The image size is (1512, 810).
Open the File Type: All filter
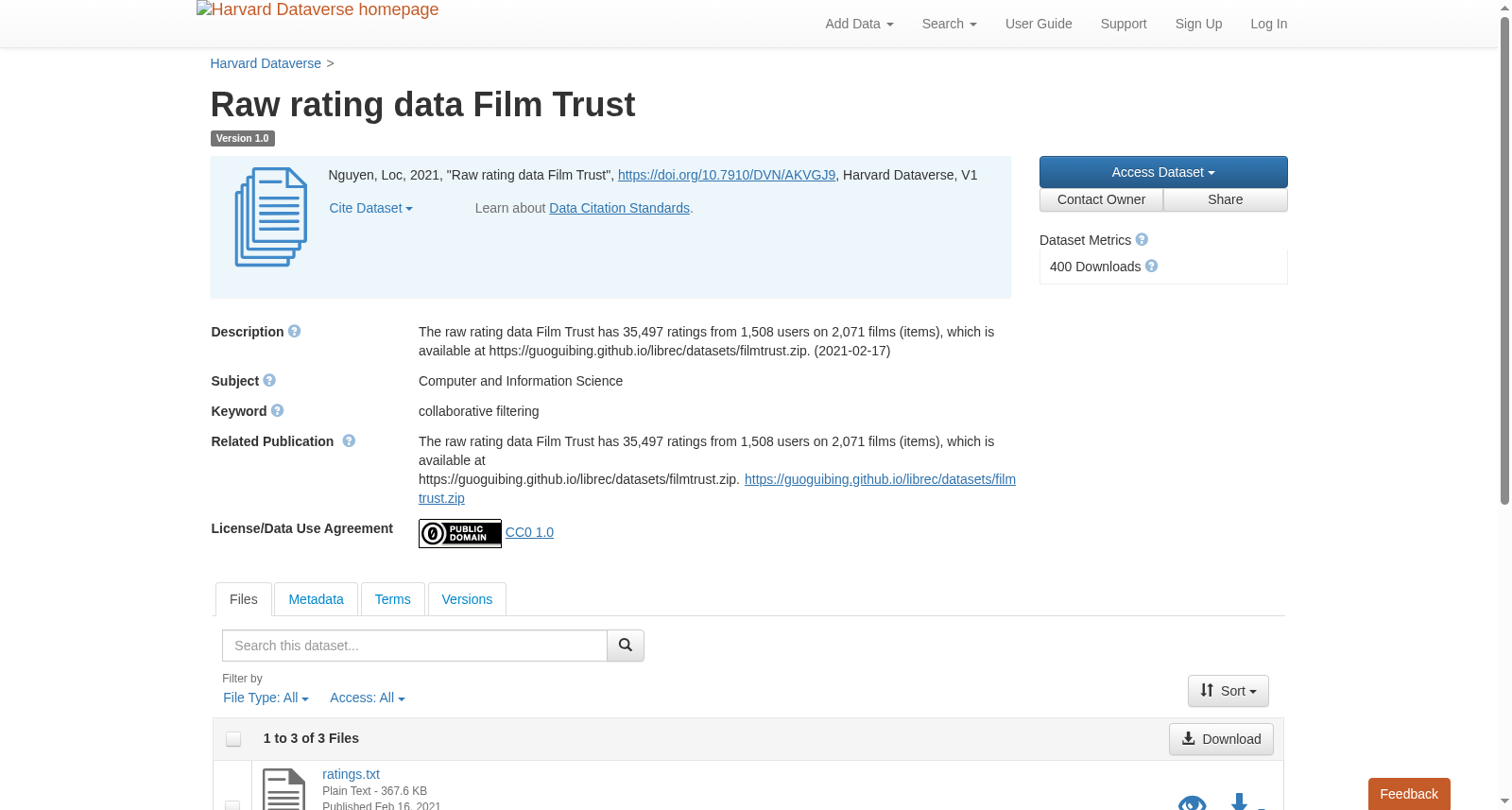pyautogui.click(x=266, y=698)
